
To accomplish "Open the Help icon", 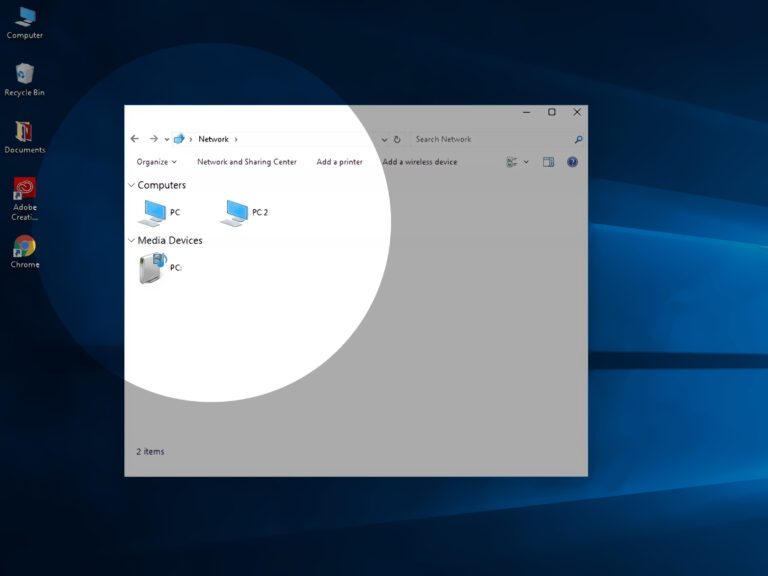I will pyautogui.click(x=572, y=162).
